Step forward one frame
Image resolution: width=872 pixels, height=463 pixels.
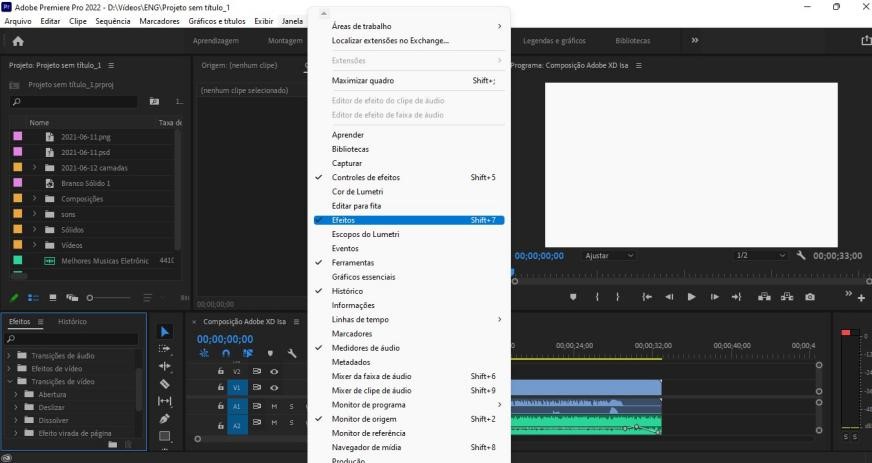pos(714,297)
